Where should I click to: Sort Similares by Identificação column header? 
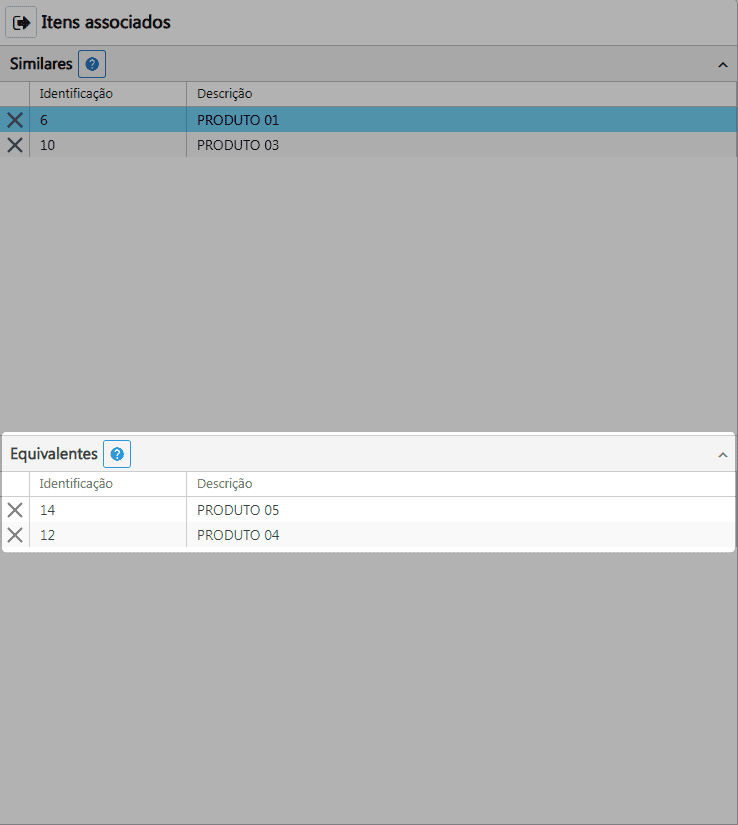[76, 94]
